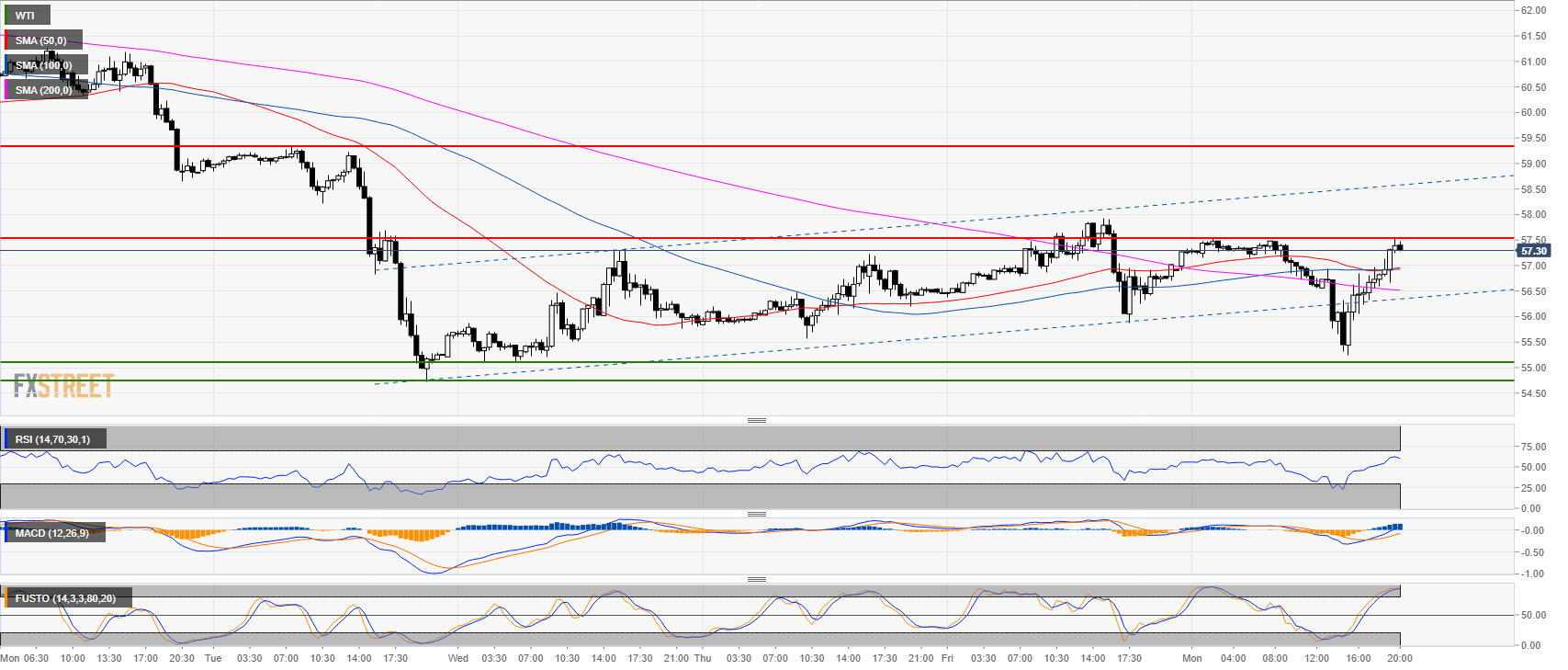1568x670 pixels.
Task: Click the 62.00 level on price axis
Action: [x=1533, y=11]
